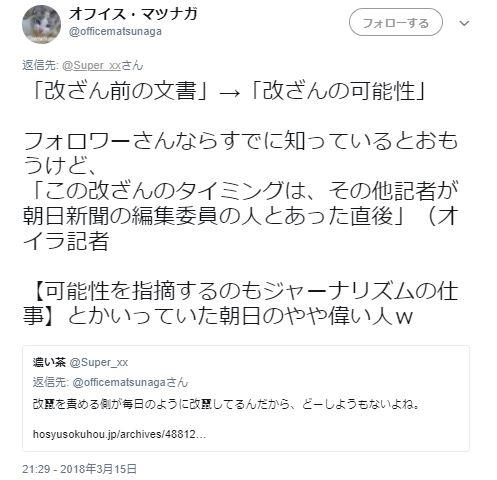
Task: Click the timestamp 21:29 - 2018年3月15日
Action: click(80, 469)
